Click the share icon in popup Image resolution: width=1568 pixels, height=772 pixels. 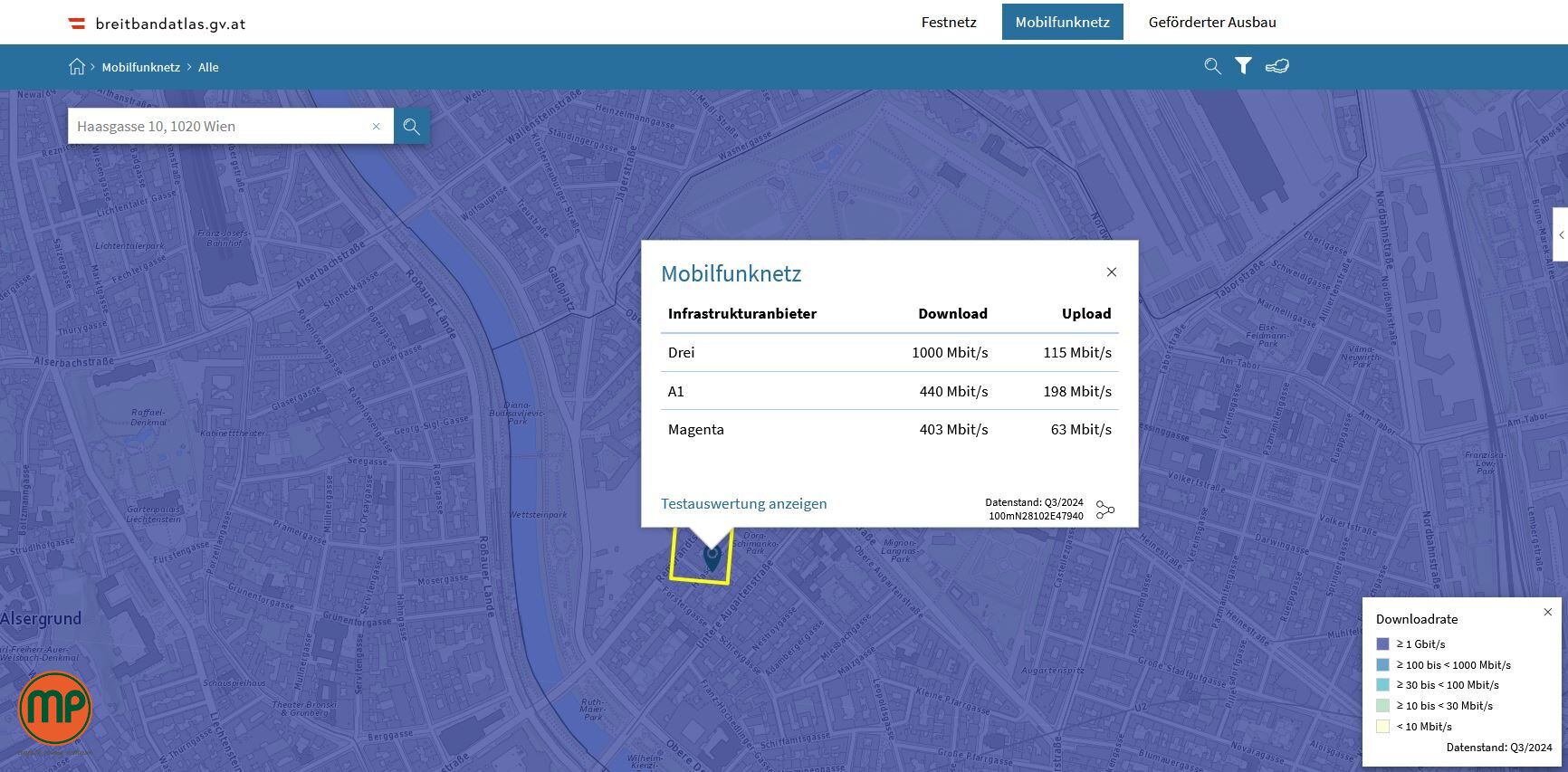1105,510
